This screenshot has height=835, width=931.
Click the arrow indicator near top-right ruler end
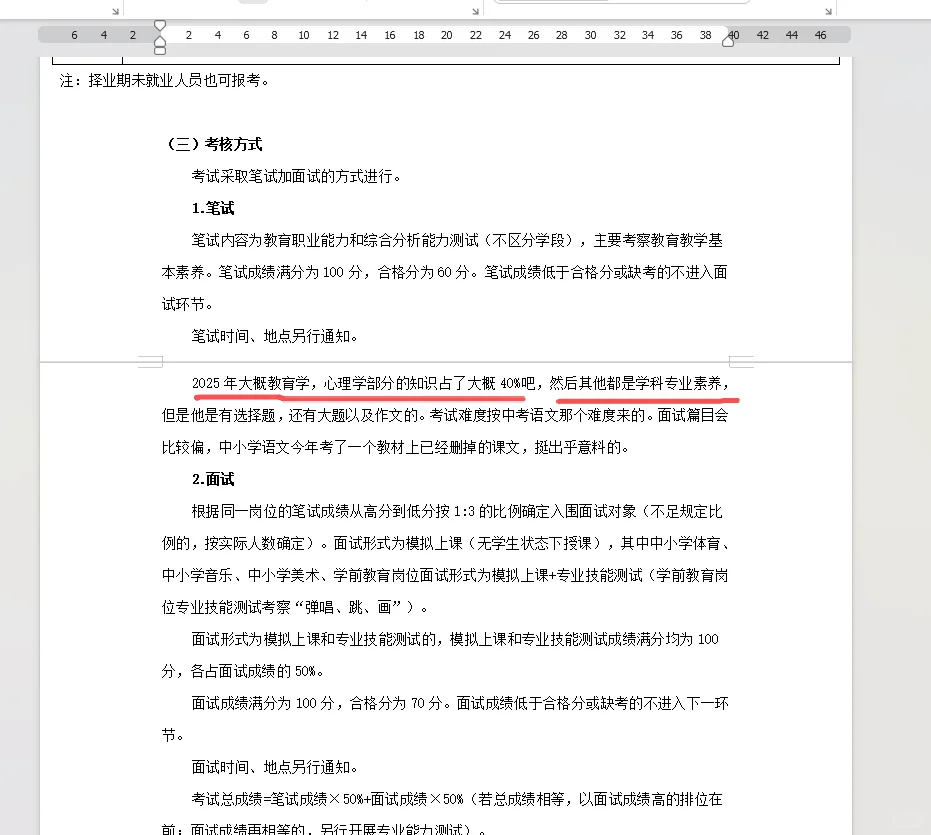(x=828, y=11)
